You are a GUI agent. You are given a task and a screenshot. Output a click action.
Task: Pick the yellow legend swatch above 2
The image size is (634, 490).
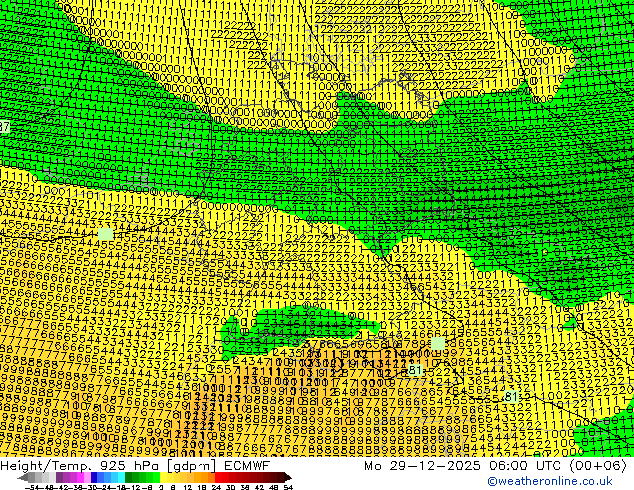164,478
